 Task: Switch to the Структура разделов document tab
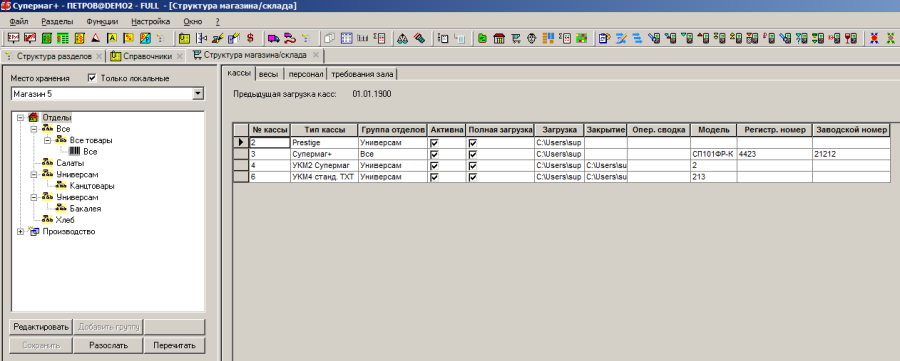click(54, 56)
